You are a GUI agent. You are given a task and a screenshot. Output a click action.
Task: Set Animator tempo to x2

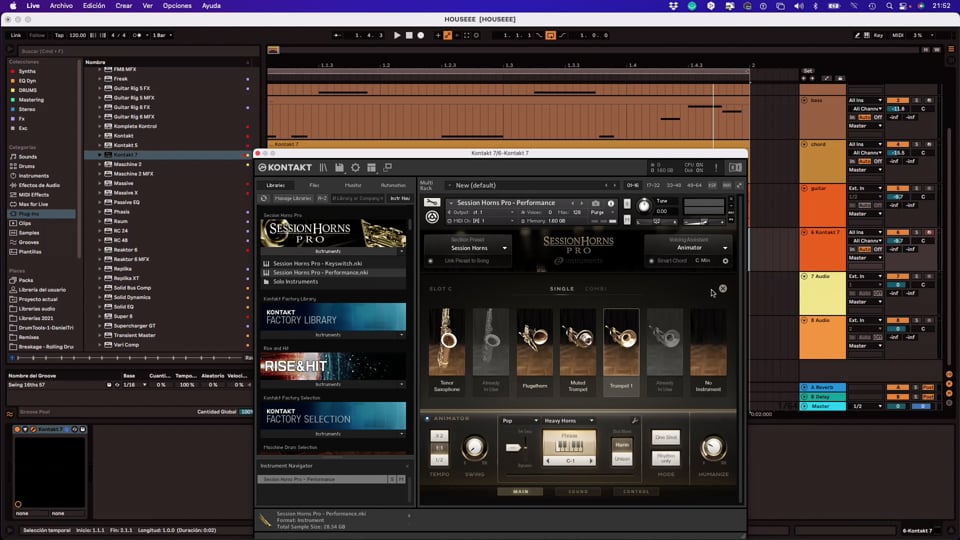[x=440, y=436]
